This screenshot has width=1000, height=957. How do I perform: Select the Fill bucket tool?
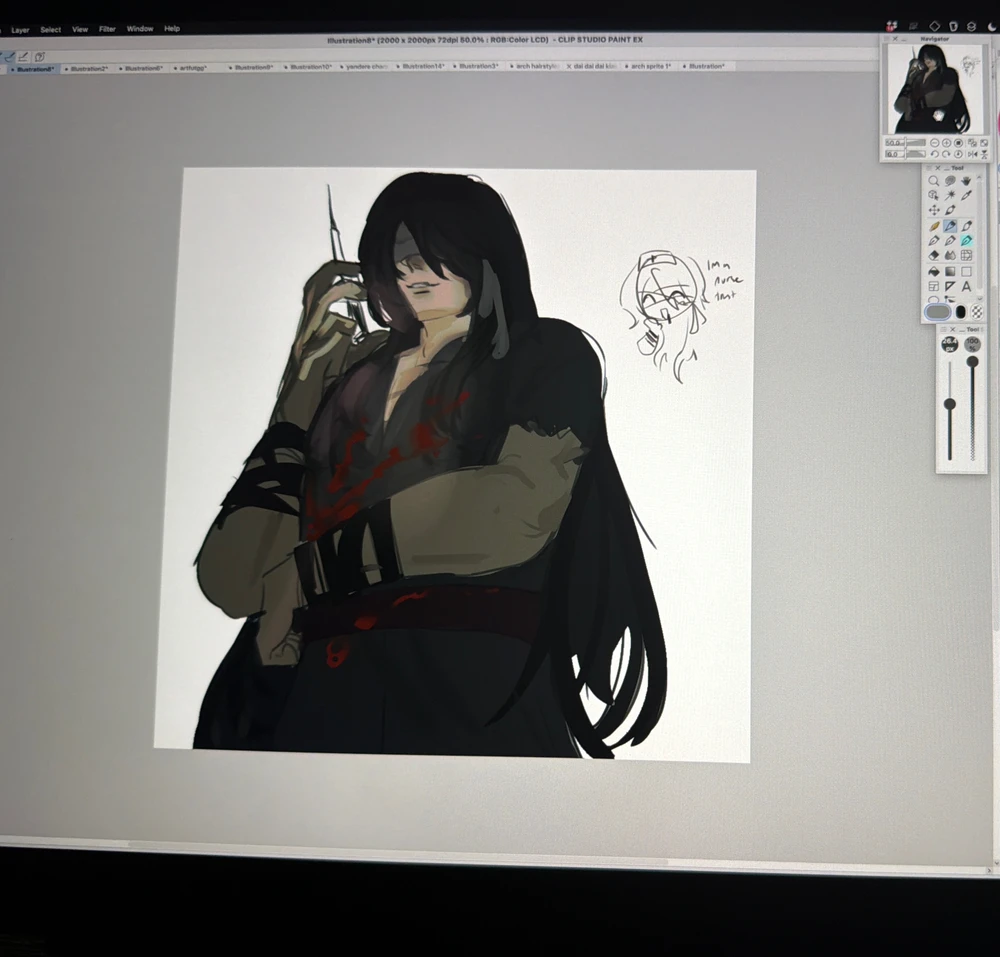934,271
